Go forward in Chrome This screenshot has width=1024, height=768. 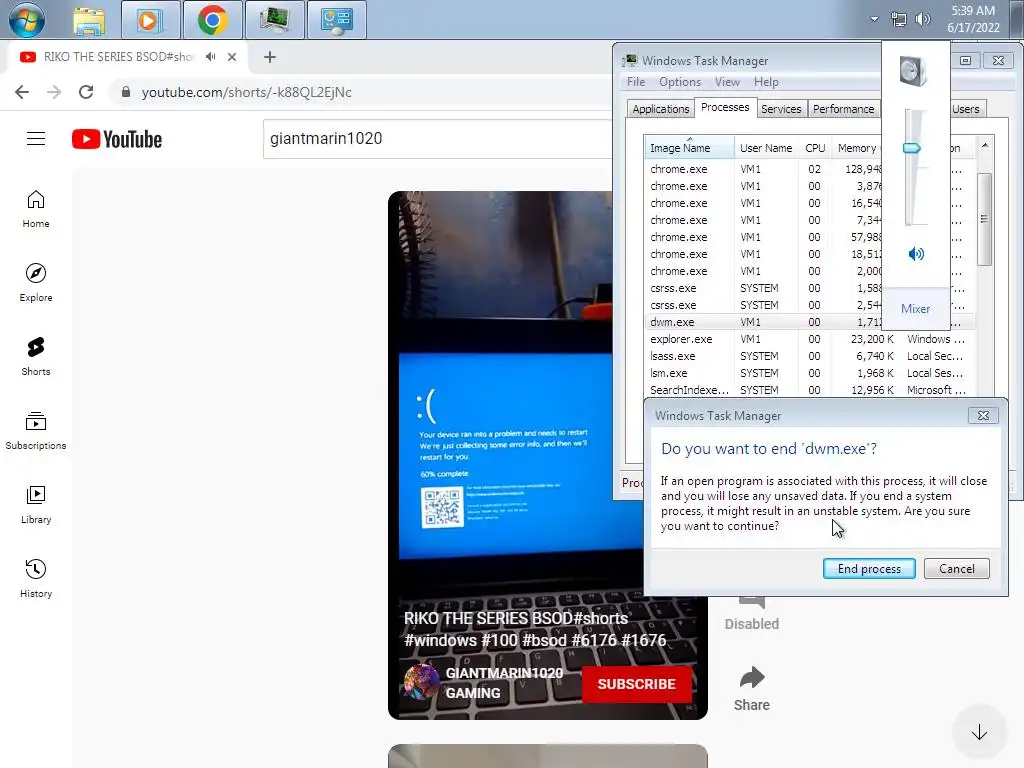click(54, 92)
